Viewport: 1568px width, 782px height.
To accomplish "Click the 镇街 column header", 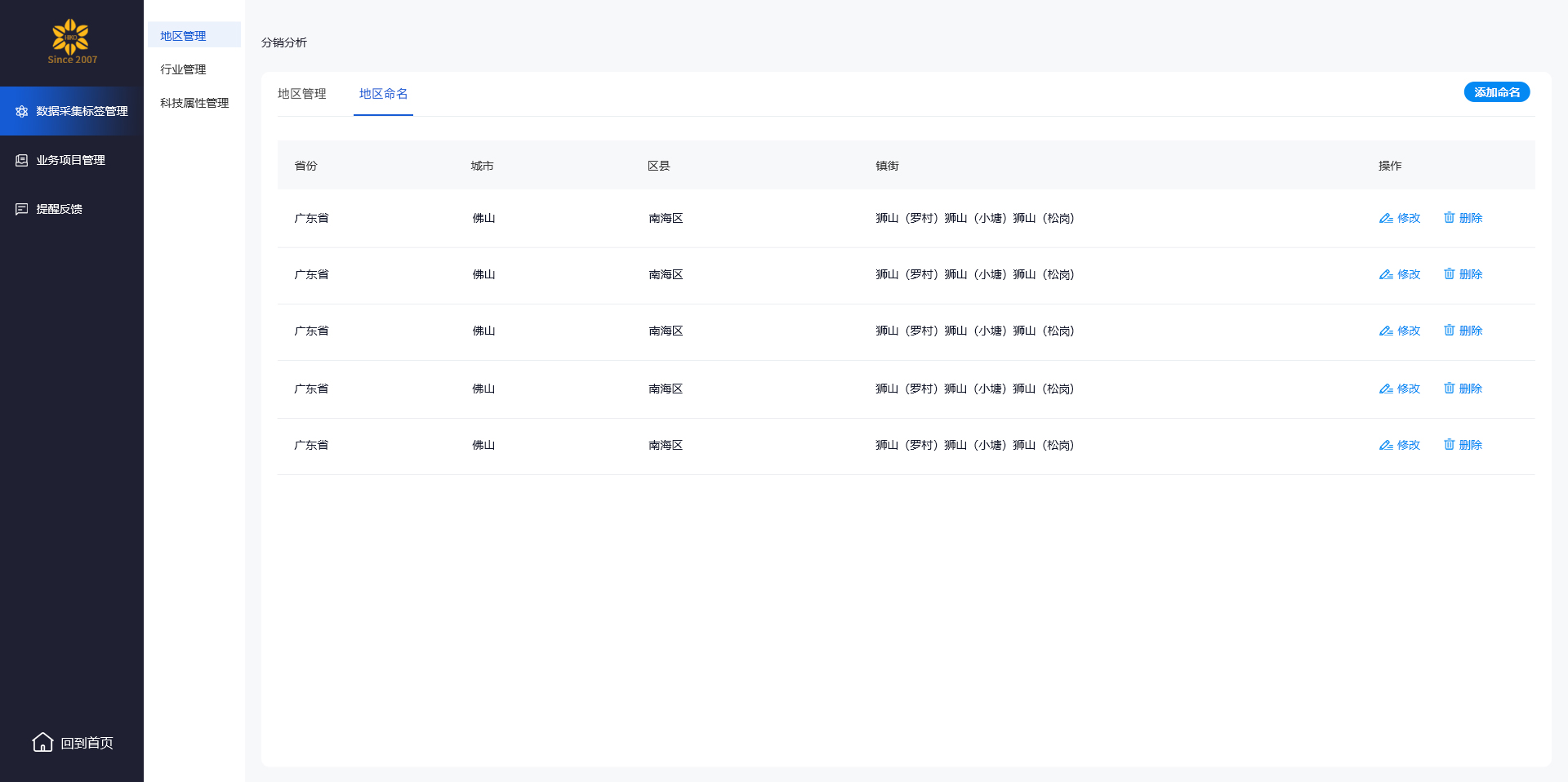I will (887, 166).
